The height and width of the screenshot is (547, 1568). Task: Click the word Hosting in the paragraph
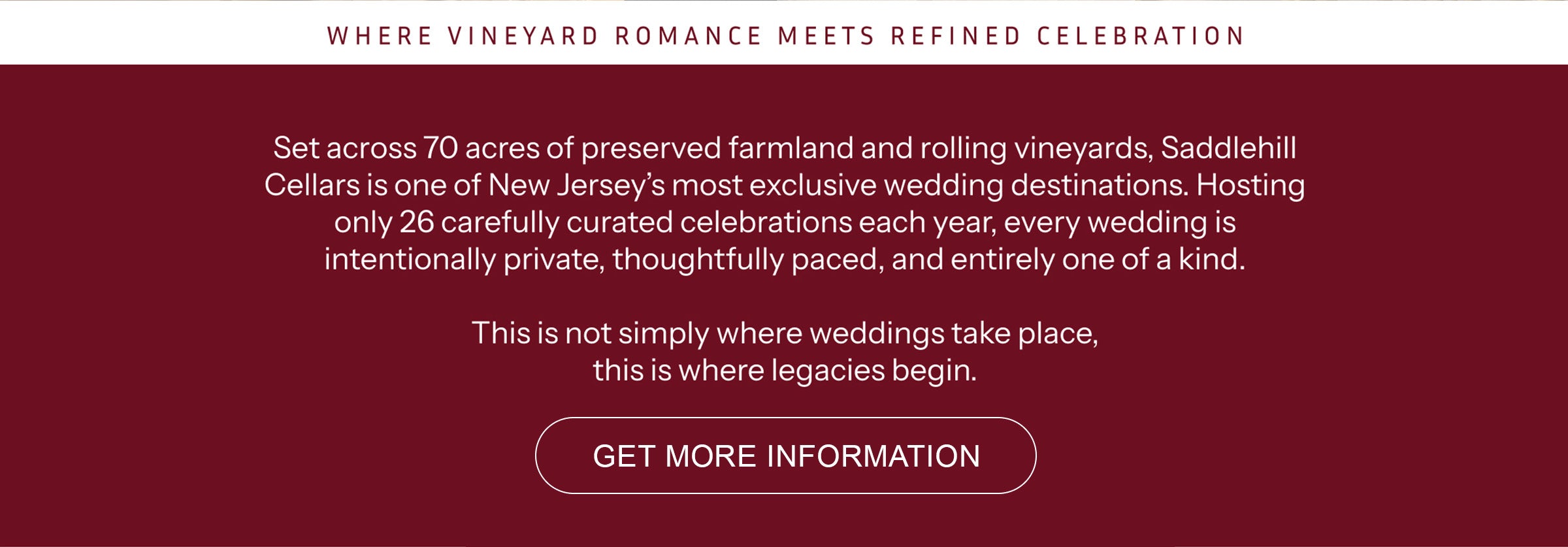1250,186
